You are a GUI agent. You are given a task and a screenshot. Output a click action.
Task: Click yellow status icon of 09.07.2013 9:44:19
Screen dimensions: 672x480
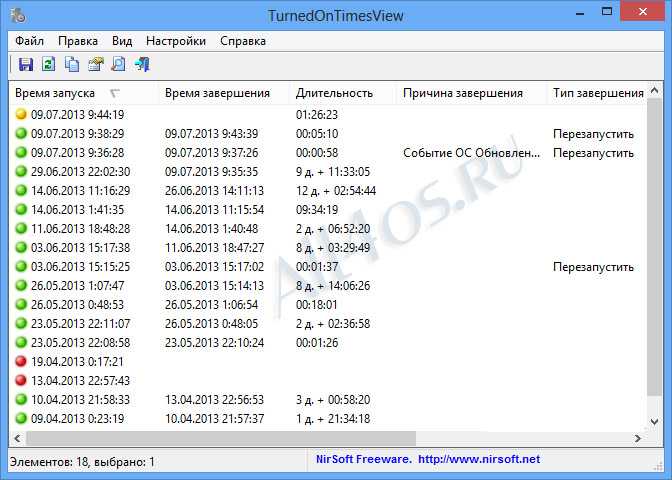[x=21, y=114]
